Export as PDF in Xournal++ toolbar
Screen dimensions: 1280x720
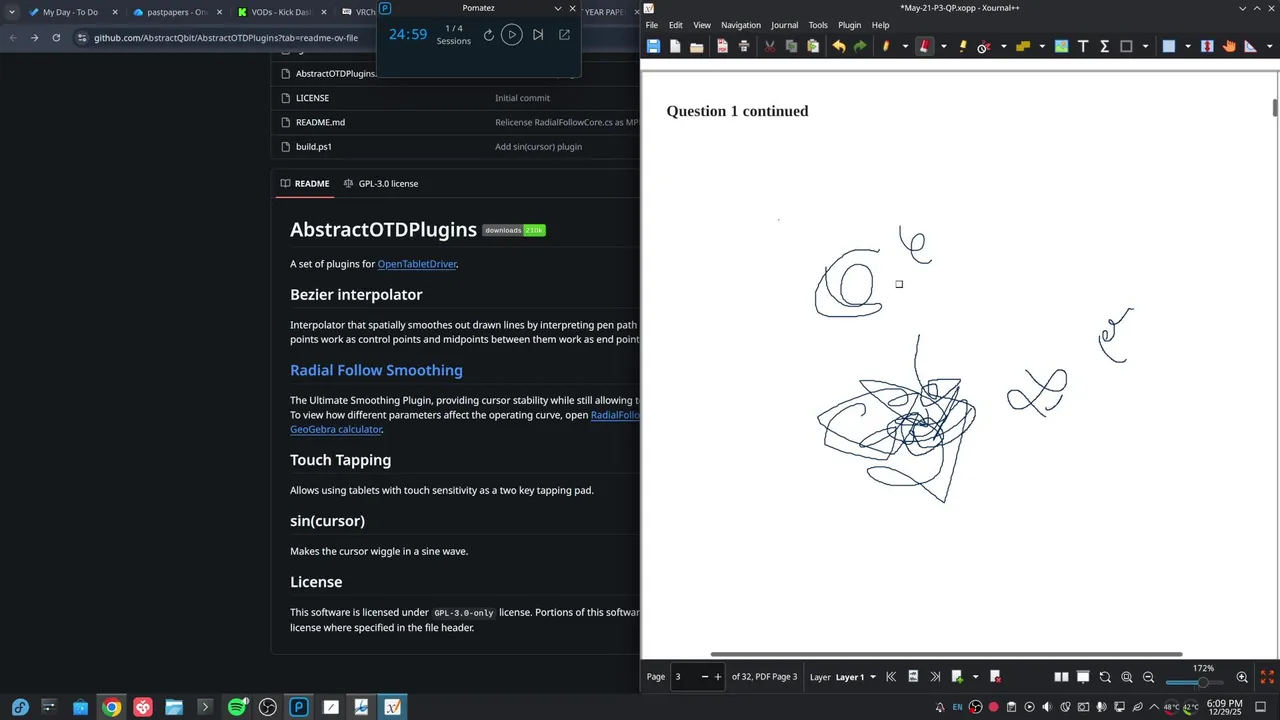tap(722, 46)
